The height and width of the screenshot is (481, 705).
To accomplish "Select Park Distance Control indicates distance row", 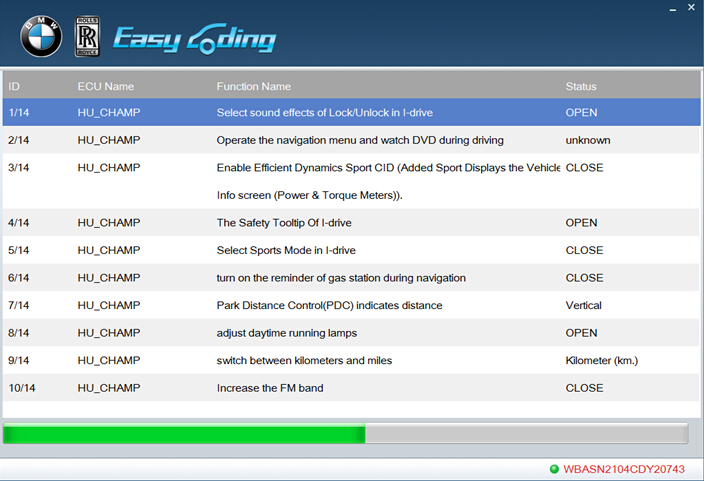I will pyautogui.click(x=351, y=305).
